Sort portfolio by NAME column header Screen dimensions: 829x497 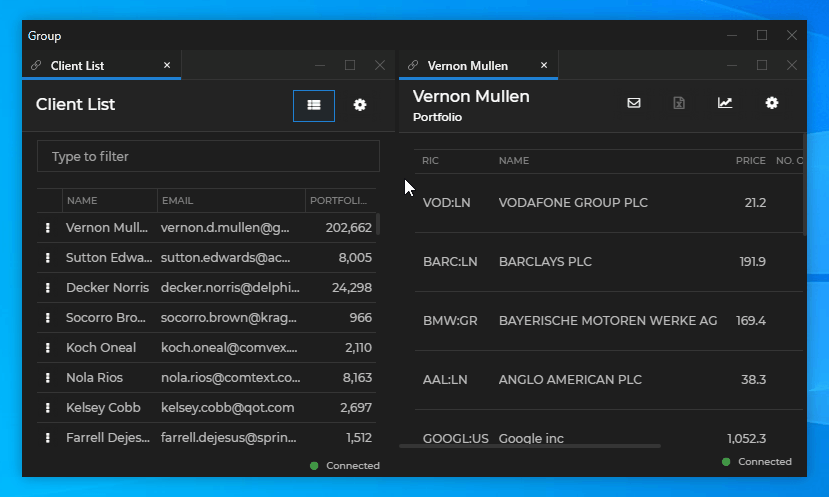click(514, 160)
